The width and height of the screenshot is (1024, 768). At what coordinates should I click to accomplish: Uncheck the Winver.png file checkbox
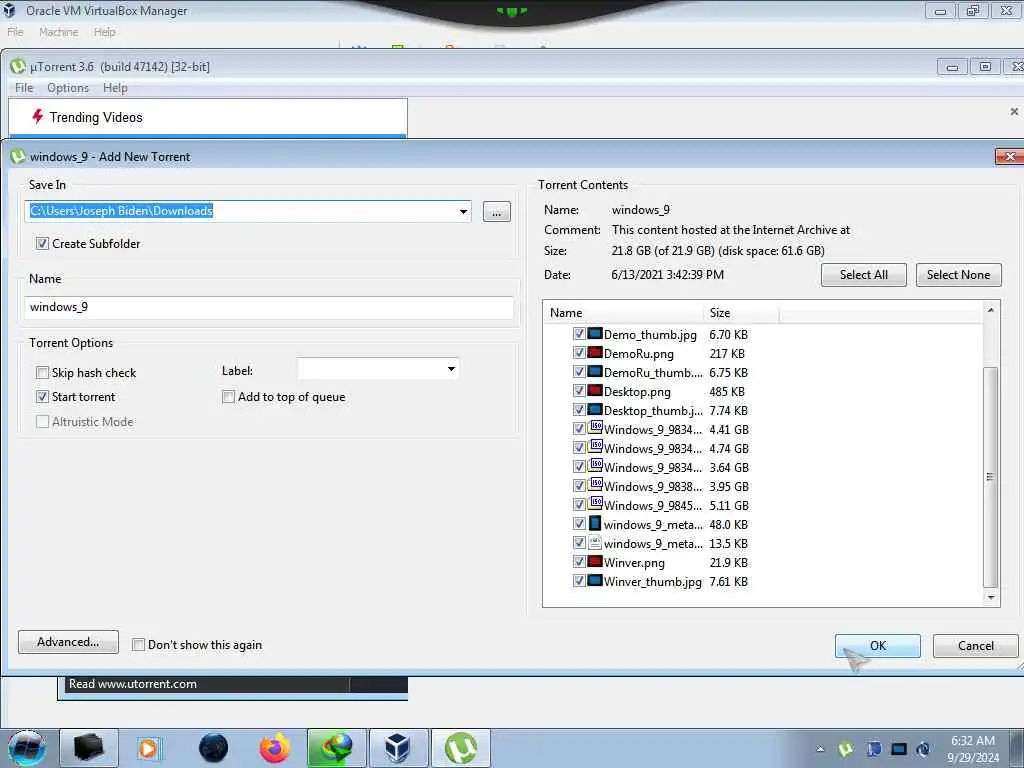579,562
